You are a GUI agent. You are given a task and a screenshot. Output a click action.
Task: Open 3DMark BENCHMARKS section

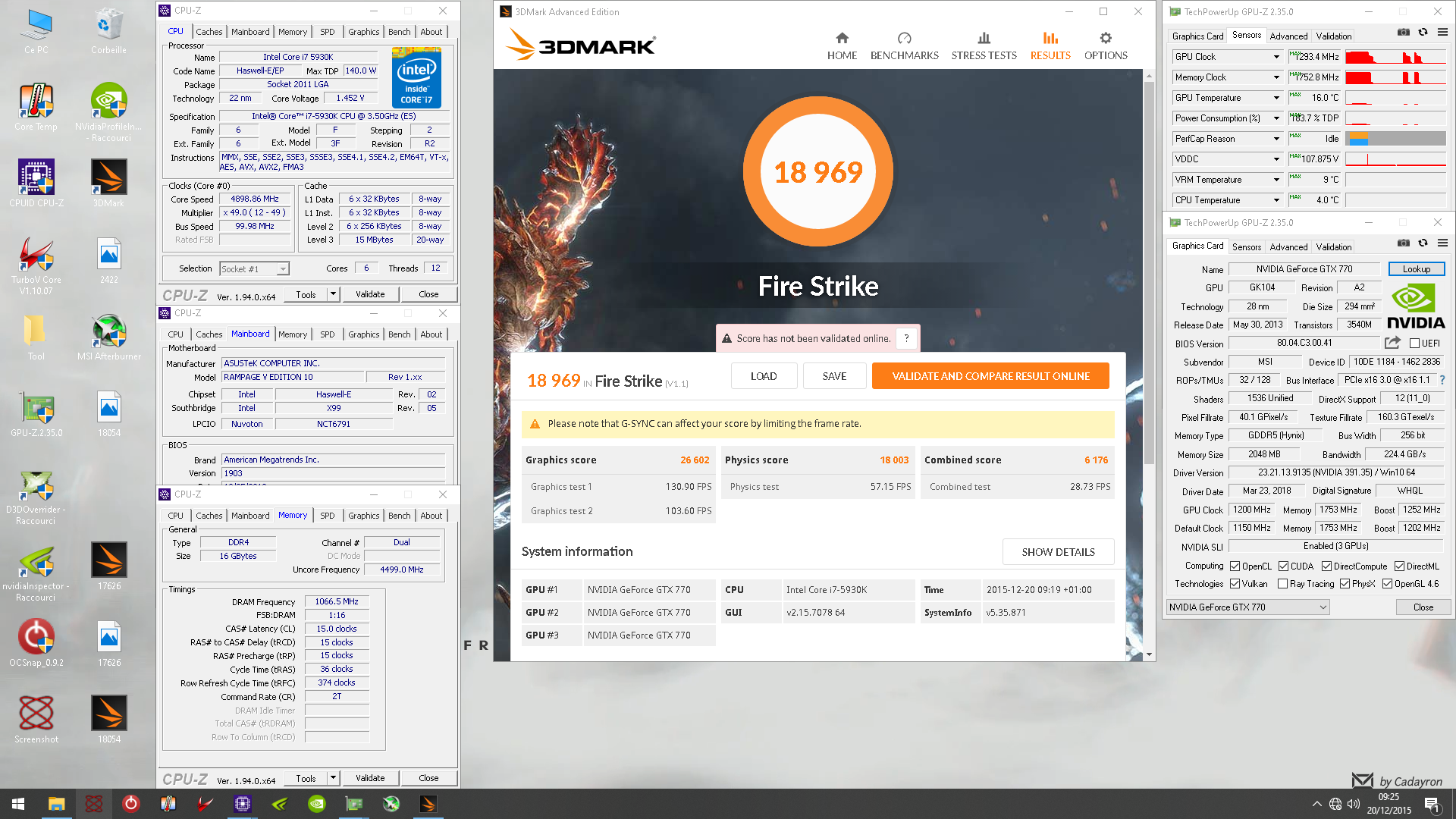[x=904, y=45]
